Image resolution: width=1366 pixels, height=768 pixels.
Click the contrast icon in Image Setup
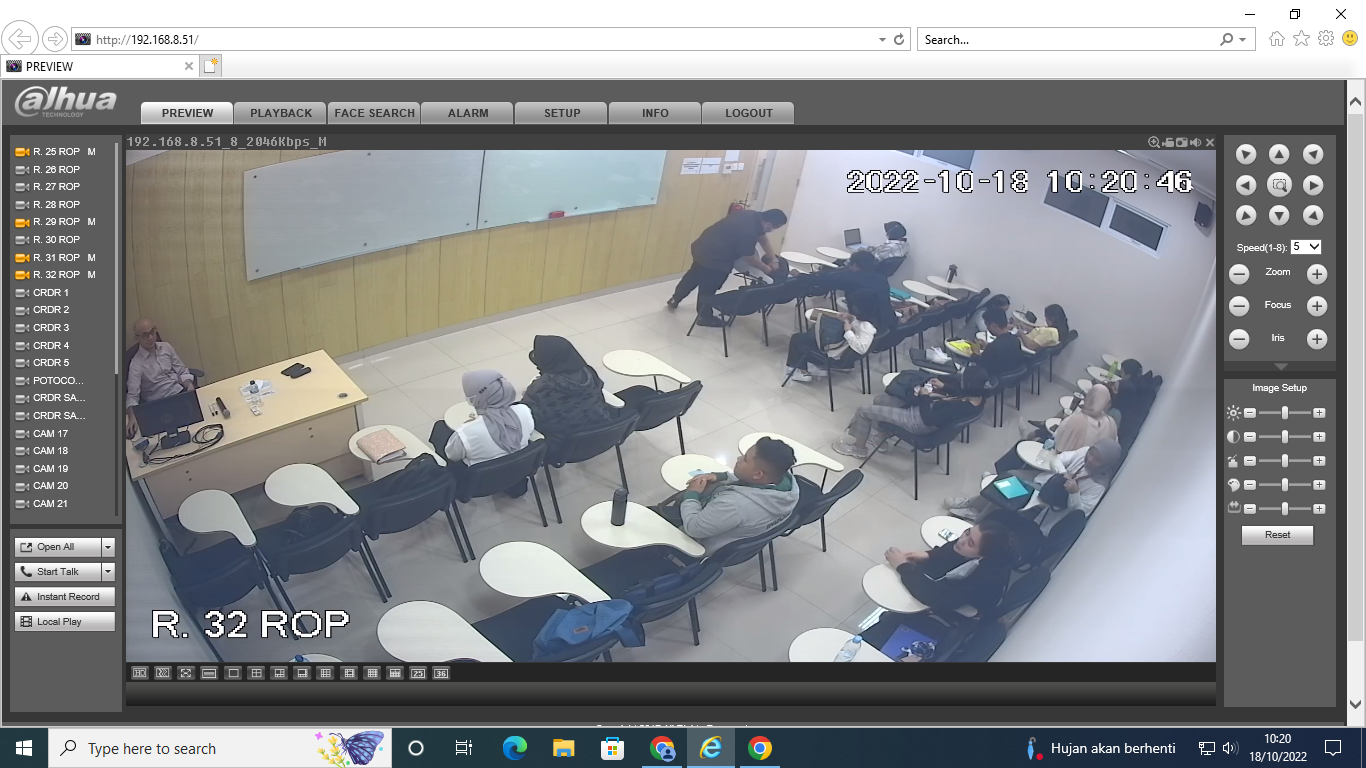[1233, 437]
